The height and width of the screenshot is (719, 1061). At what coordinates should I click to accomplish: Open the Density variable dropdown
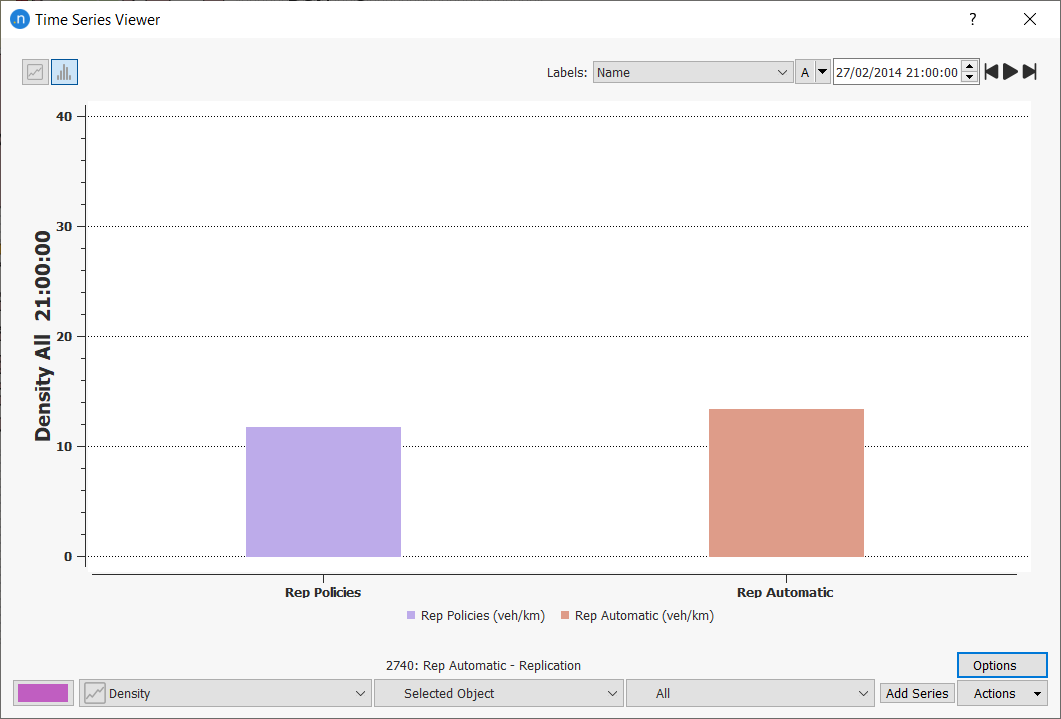(225, 693)
